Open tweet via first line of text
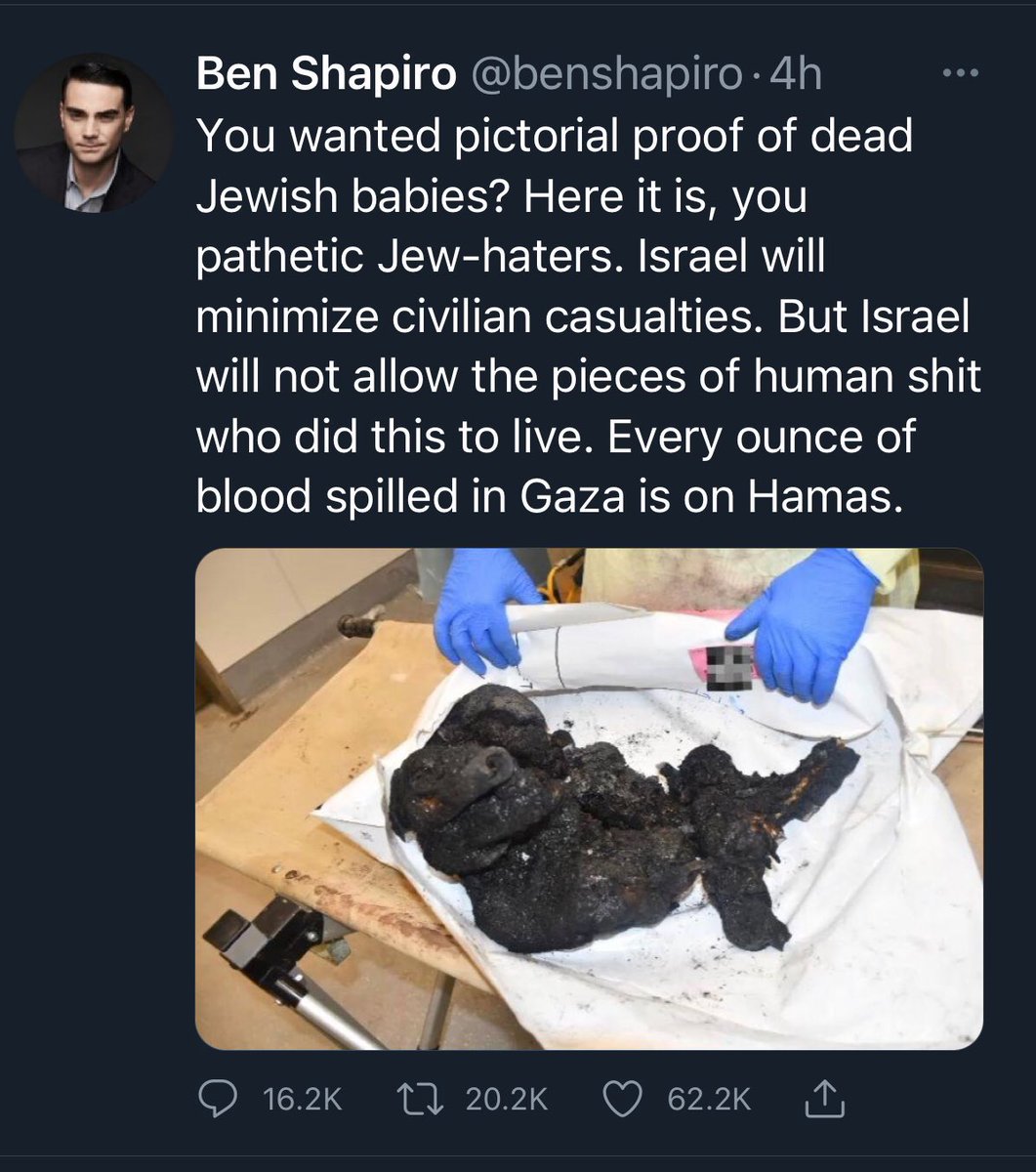Viewport: 1036px width, 1172px height. pyautogui.click(x=554, y=137)
